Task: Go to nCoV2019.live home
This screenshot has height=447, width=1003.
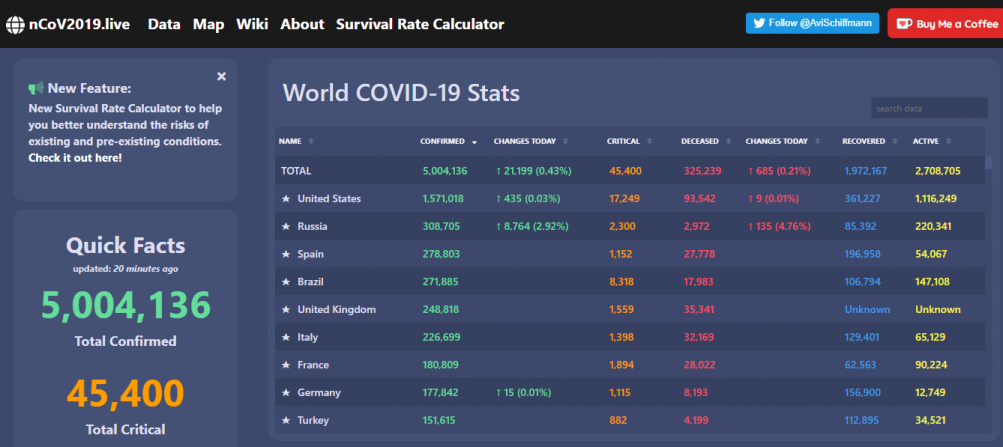Action: pyautogui.click(x=79, y=25)
